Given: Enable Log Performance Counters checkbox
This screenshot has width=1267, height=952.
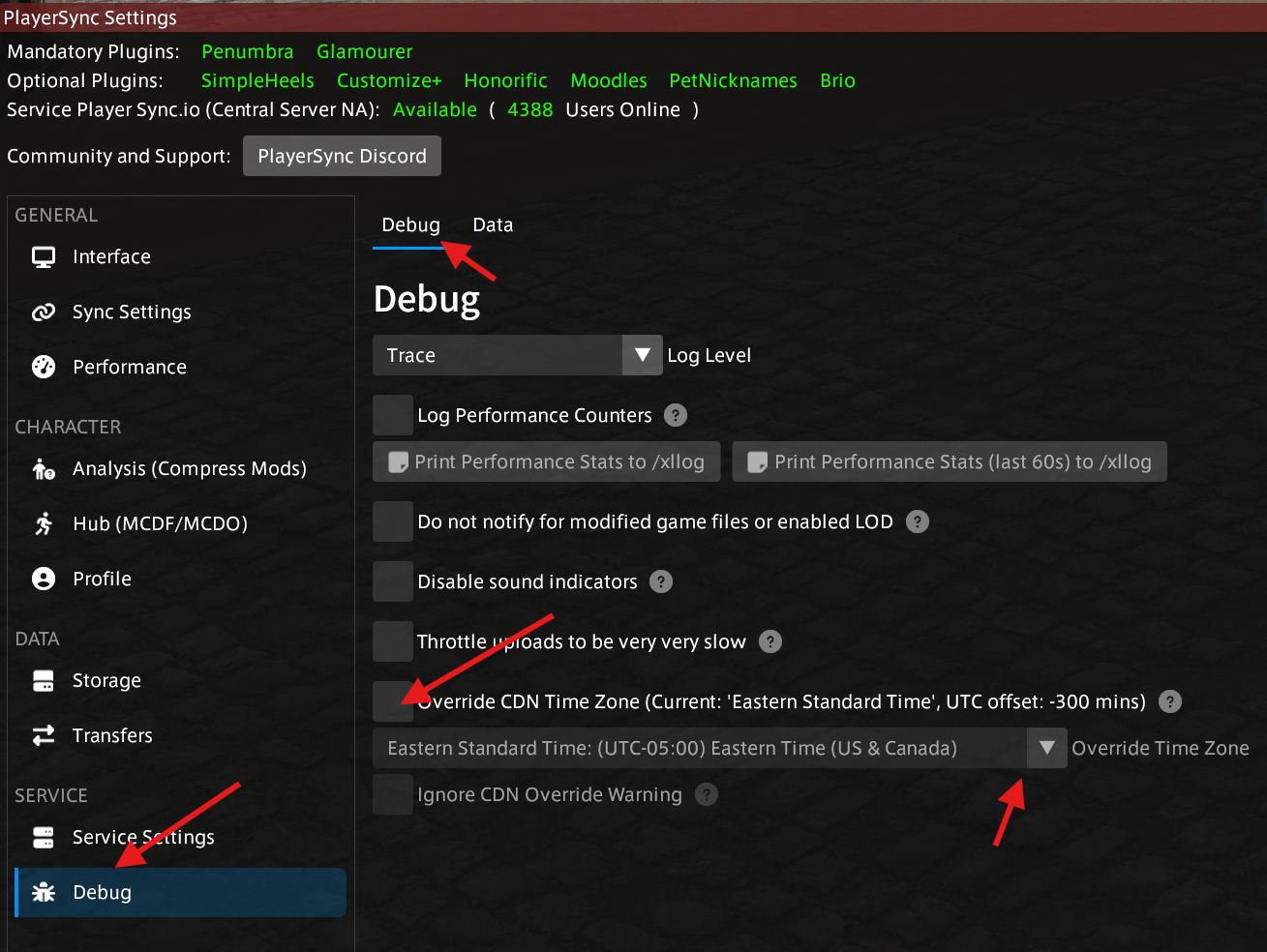Looking at the screenshot, I should (393, 415).
